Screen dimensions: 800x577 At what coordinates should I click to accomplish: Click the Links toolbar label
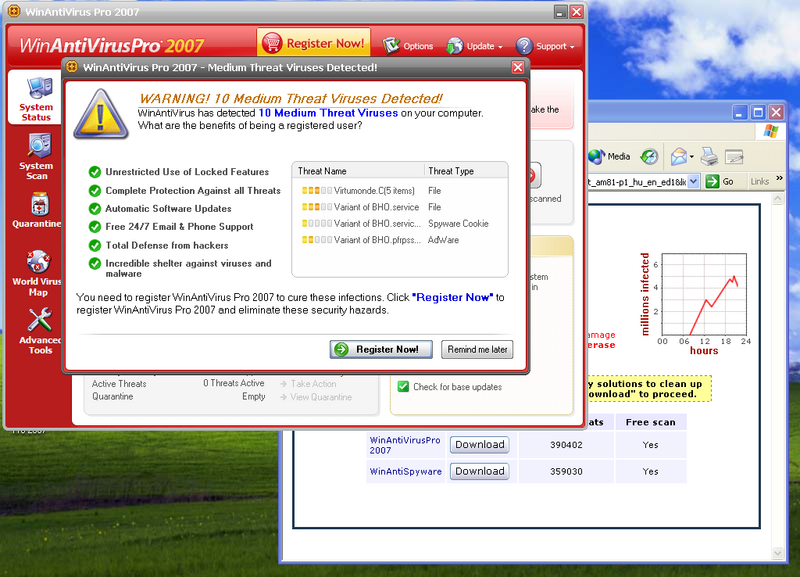[x=759, y=182]
